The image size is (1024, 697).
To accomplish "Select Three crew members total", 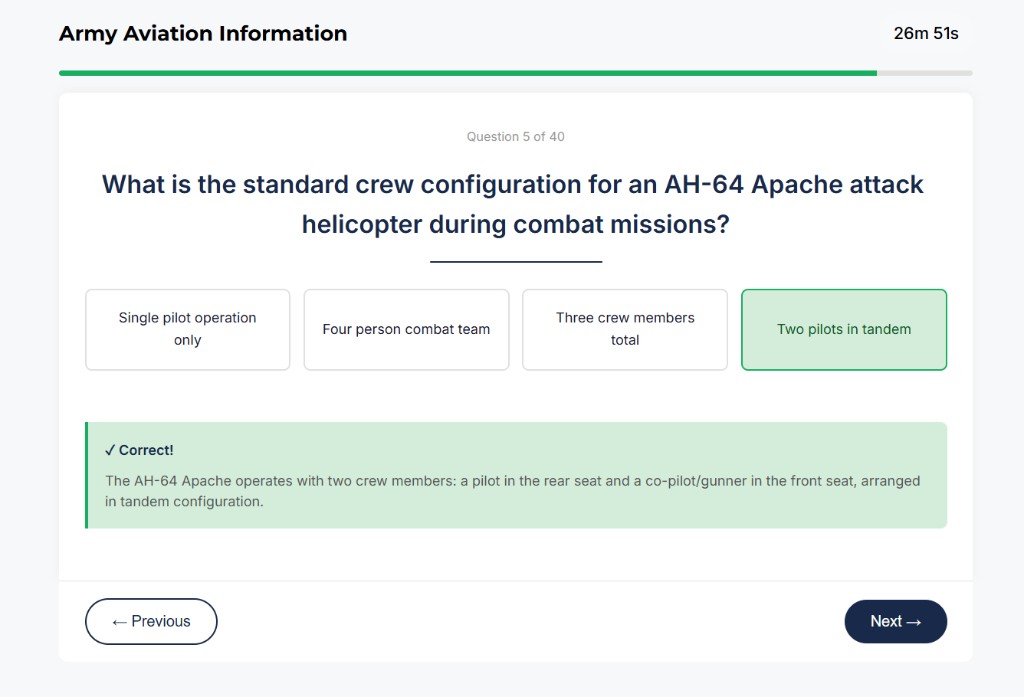I will click(x=624, y=329).
